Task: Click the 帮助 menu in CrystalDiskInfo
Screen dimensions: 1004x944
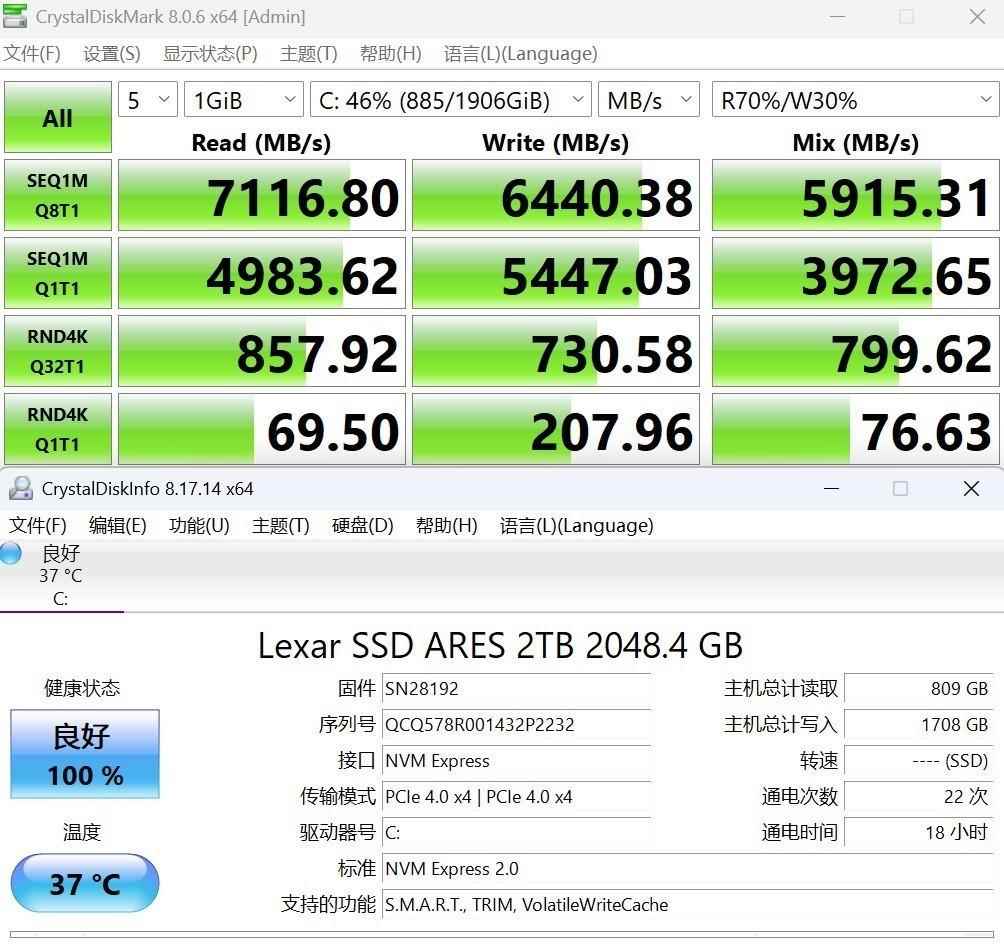Action: [x=446, y=525]
